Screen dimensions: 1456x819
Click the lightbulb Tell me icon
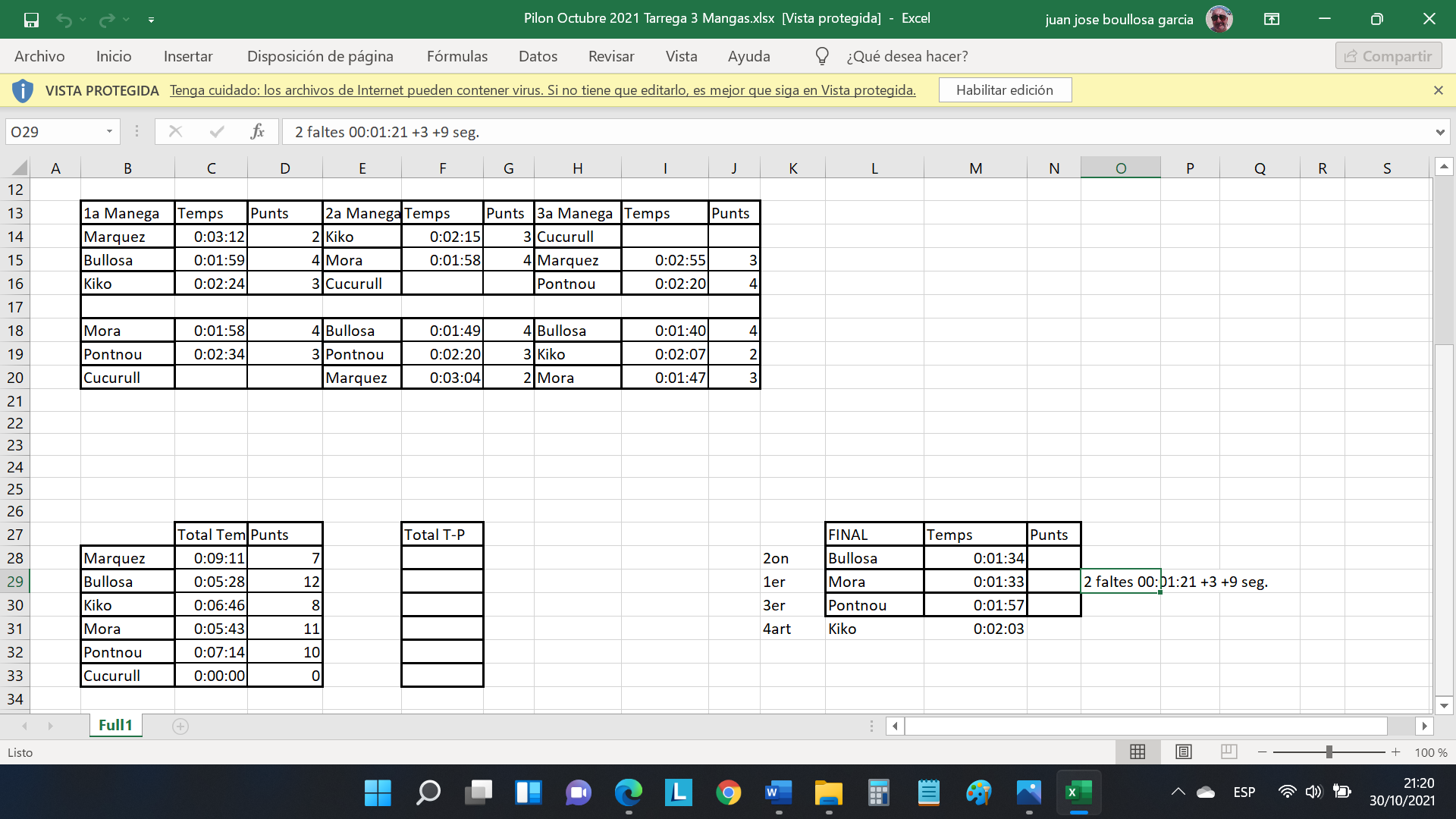tap(822, 56)
